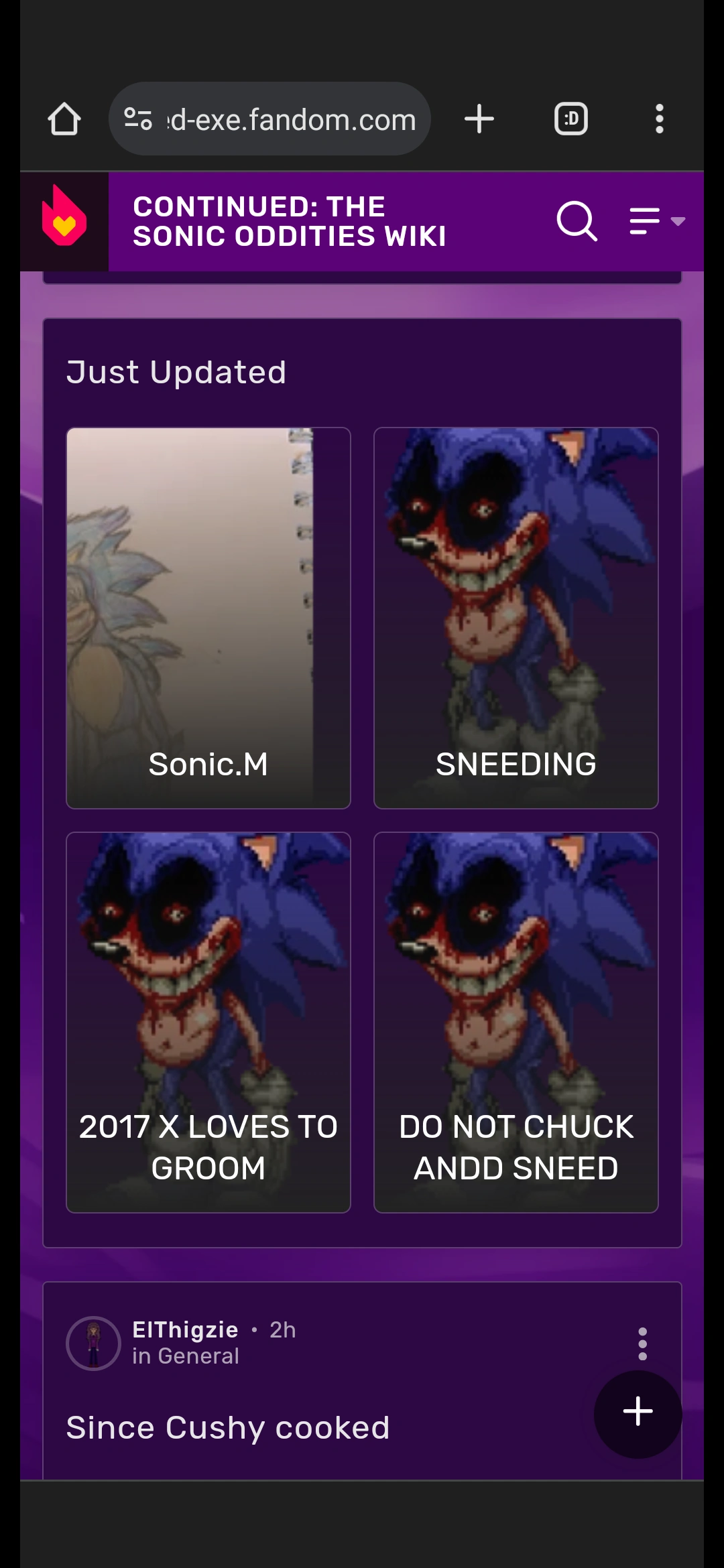Viewport: 724px width, 1568px height.
Task: Open the Sonic Oddities Wiki title link
Action: pos(290,221)
